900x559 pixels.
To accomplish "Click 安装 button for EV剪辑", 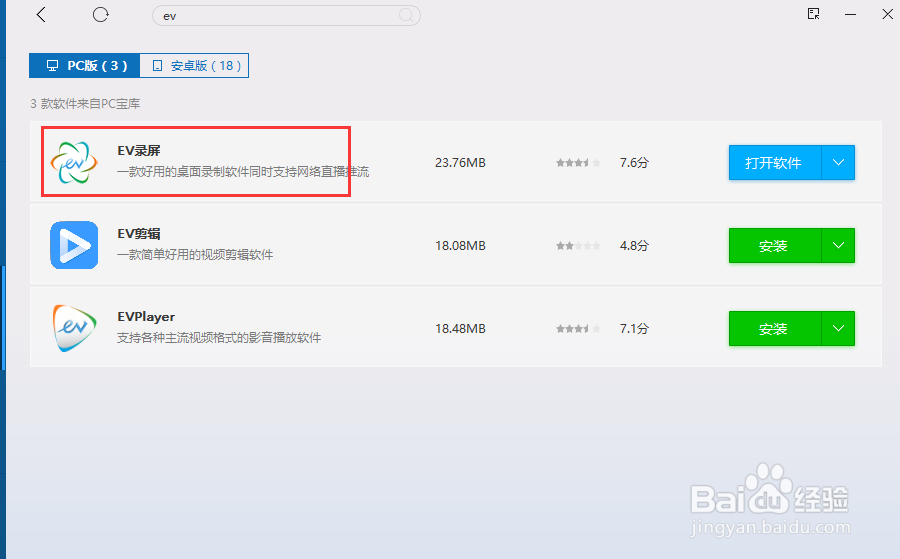I will tap(775, 246).
